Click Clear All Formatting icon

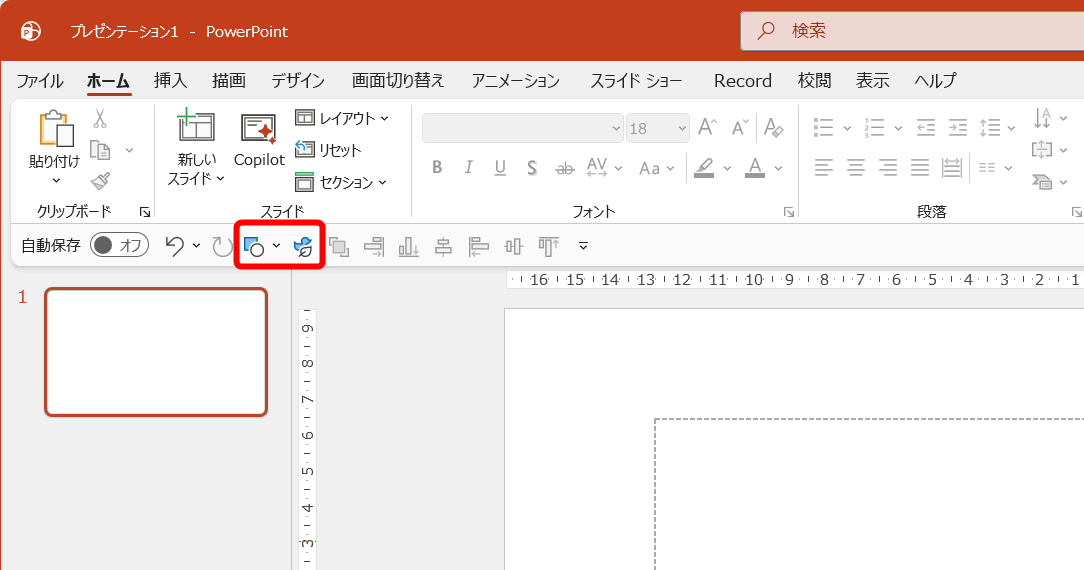tap(774, 127)
